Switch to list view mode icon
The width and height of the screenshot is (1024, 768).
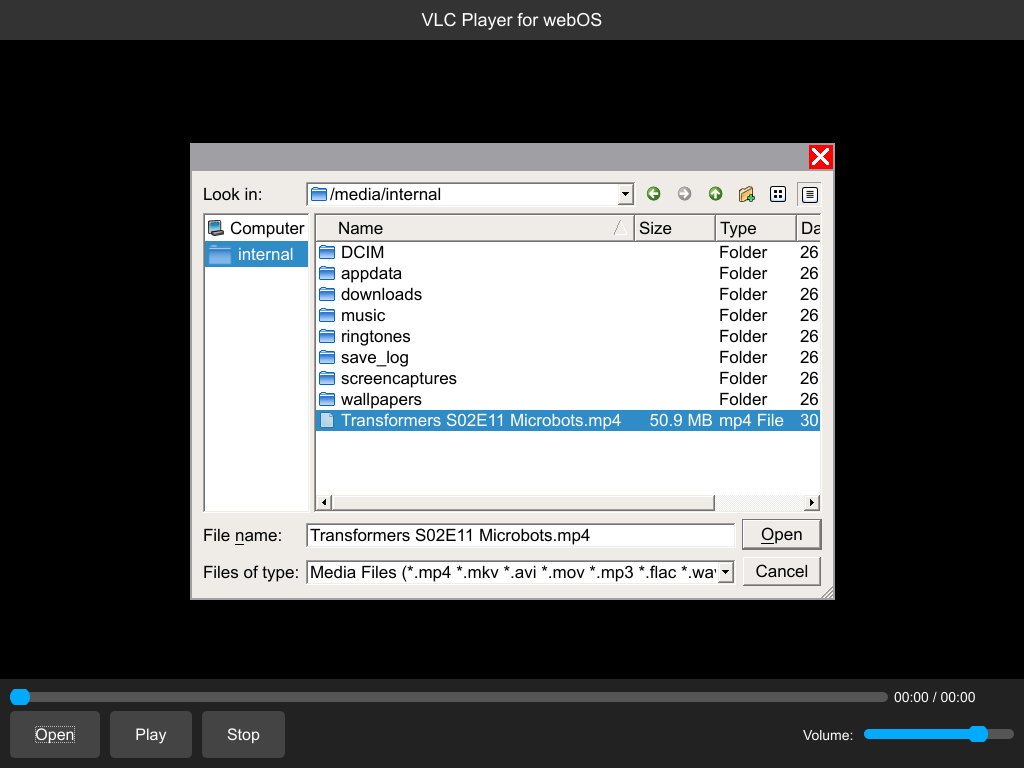pyautogui.click(x=778, y=194)
